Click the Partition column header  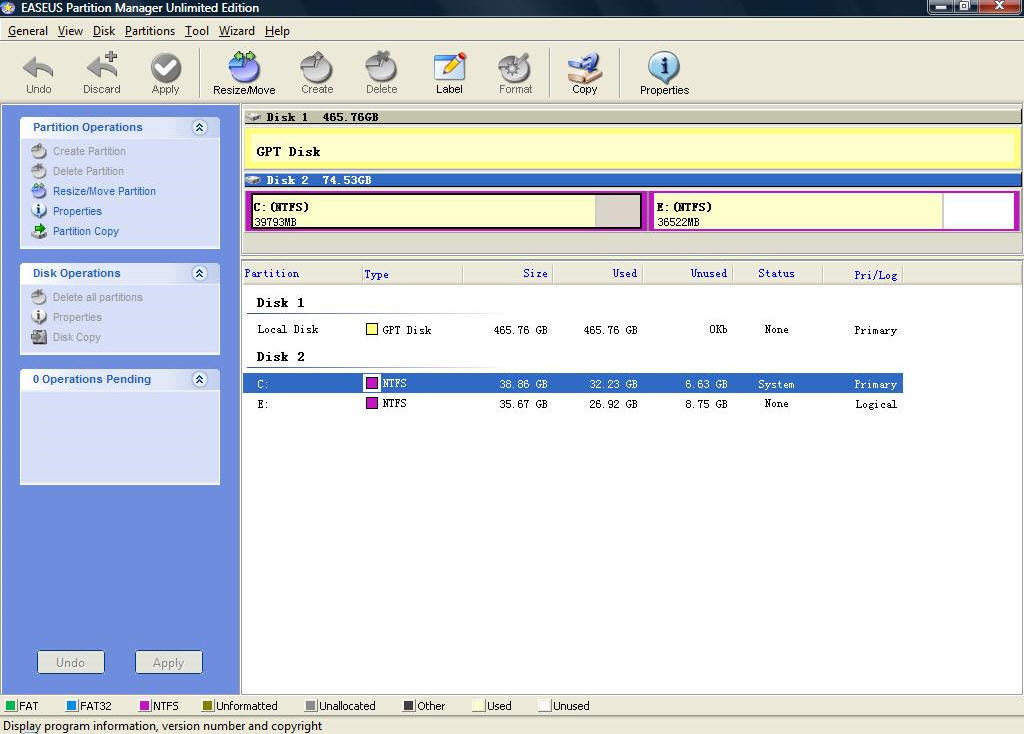point(302,274)
